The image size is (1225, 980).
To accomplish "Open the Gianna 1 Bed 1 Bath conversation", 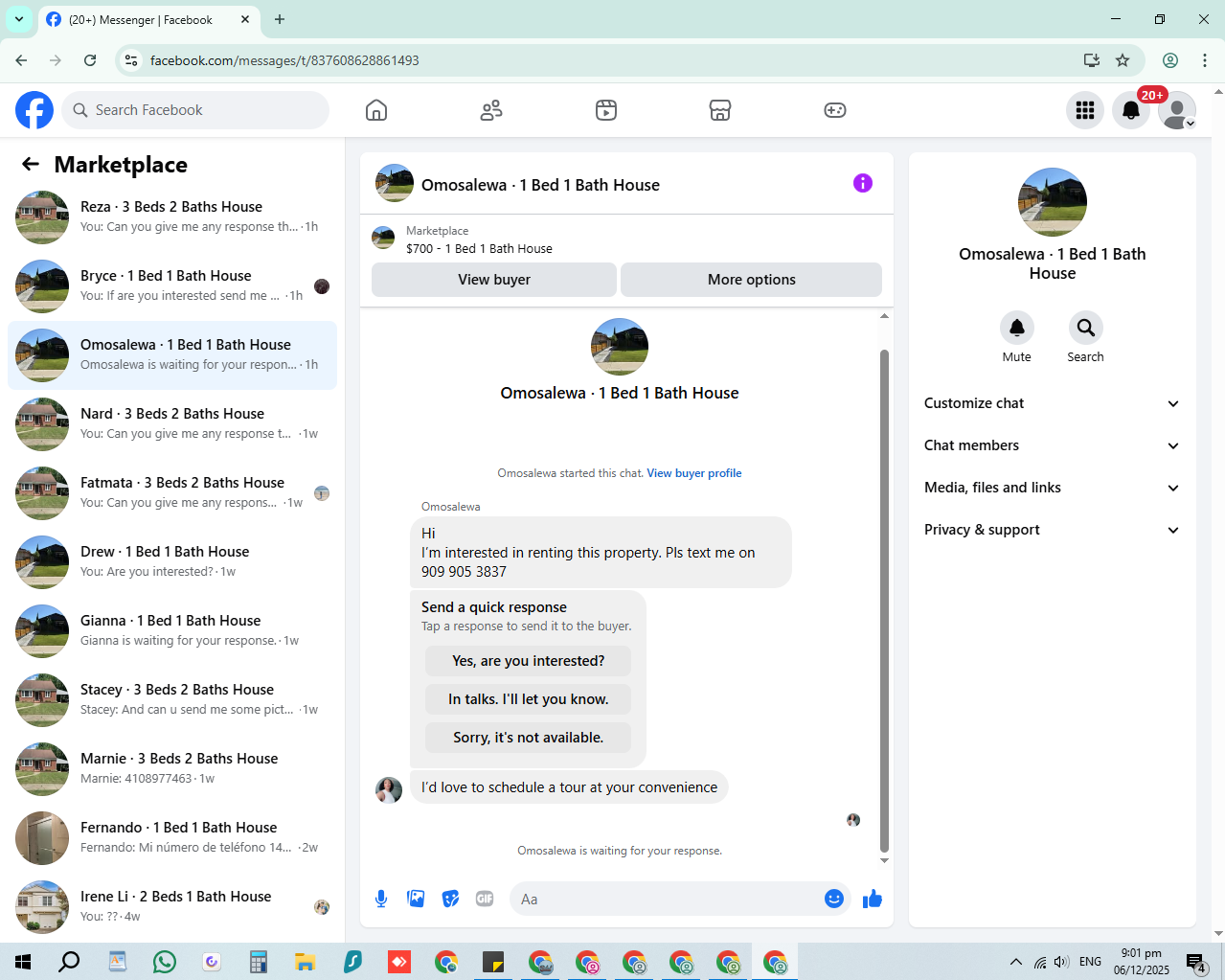I will pos(172,631).
